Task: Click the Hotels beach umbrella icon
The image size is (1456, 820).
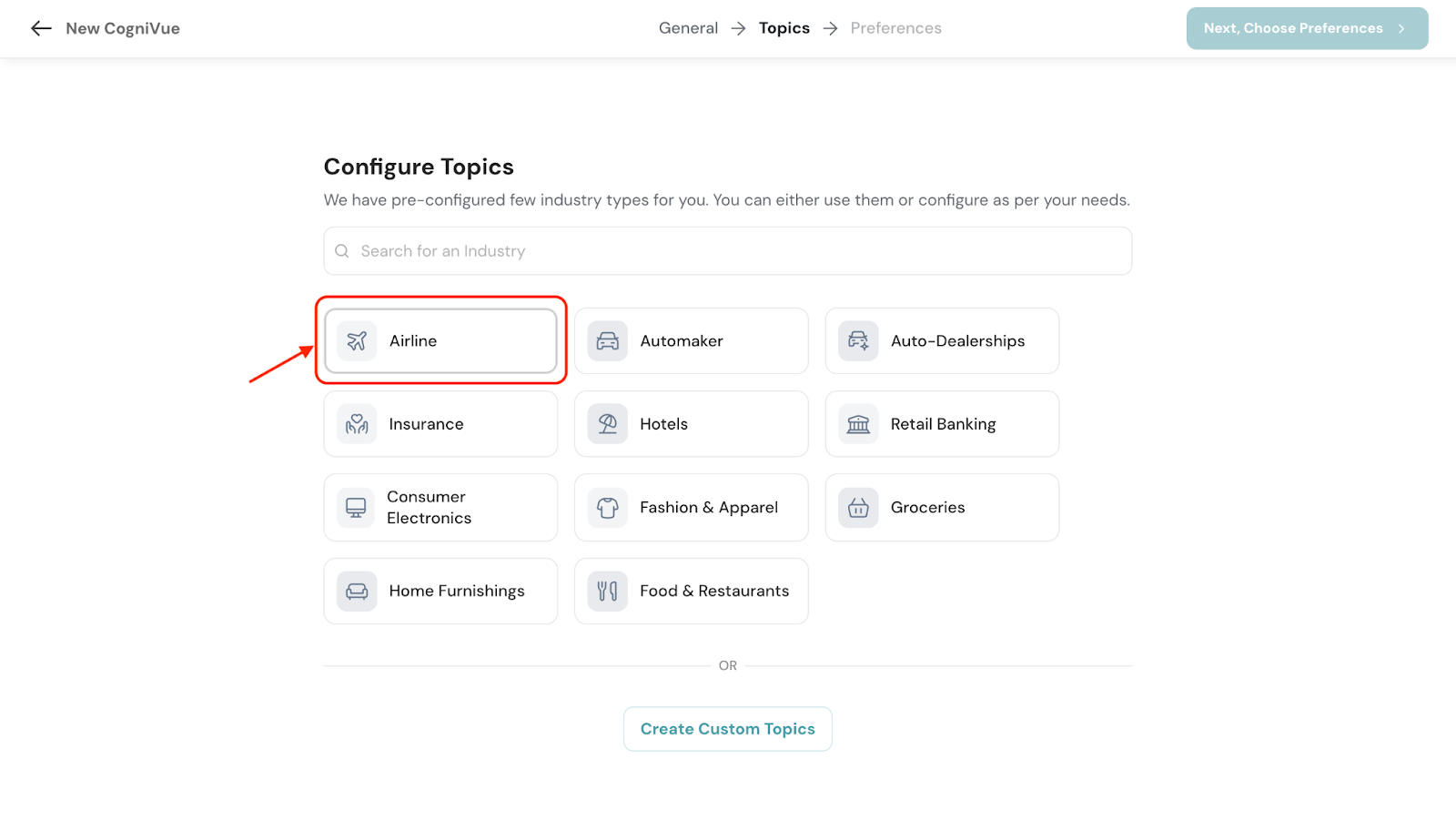Action: point(608,424)
